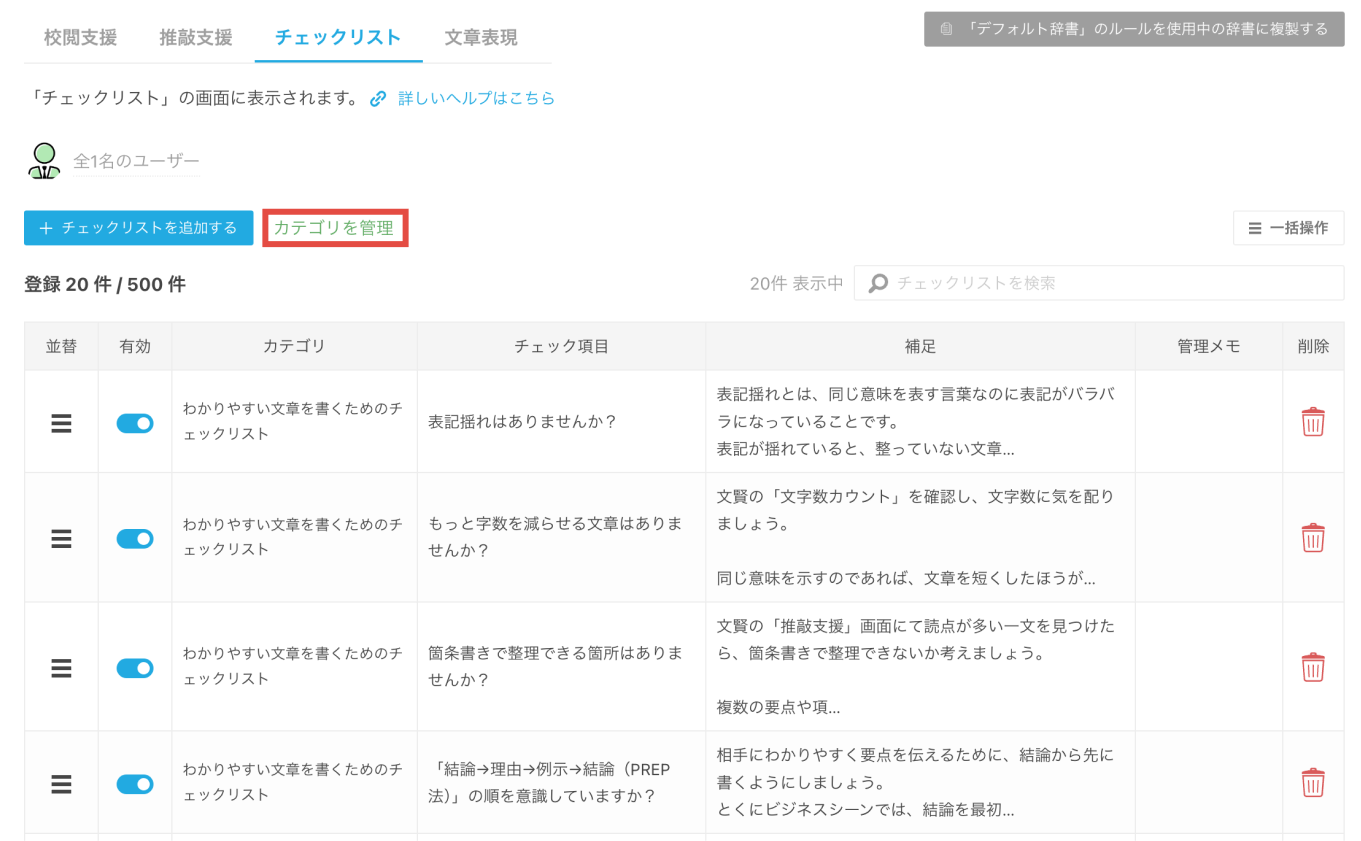Click the 並替 column header
Viewport: 1361px width, 841px height.
click(x=61, y=346)
